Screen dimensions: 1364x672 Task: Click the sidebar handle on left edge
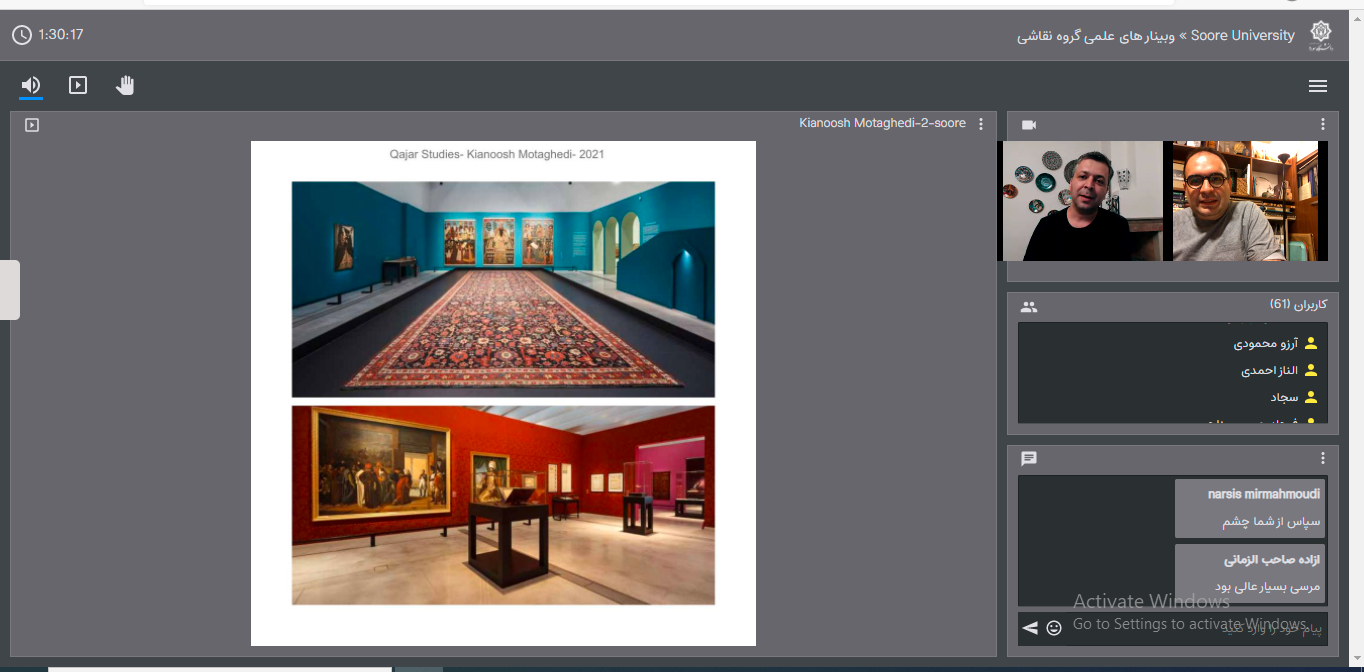[x=9, y=290]
